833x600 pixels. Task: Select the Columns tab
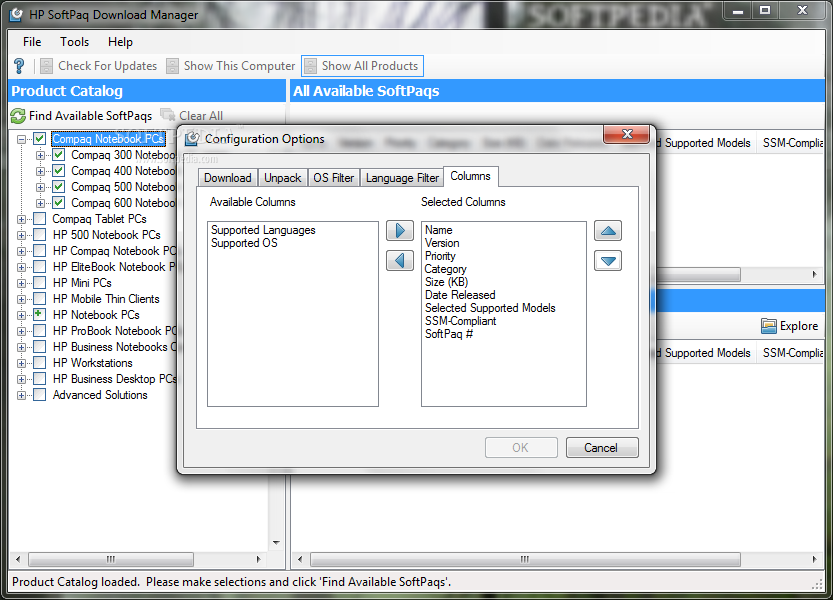click(470, 176)
